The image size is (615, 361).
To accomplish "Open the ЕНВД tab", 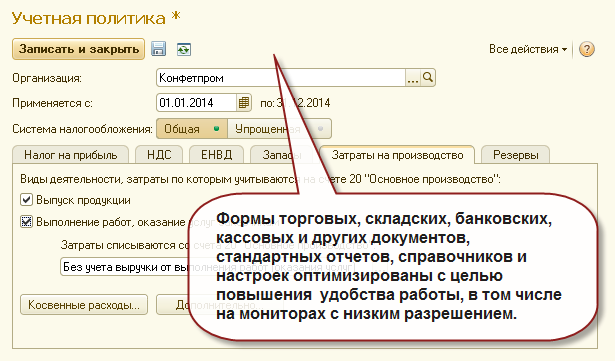I will 217,155.
